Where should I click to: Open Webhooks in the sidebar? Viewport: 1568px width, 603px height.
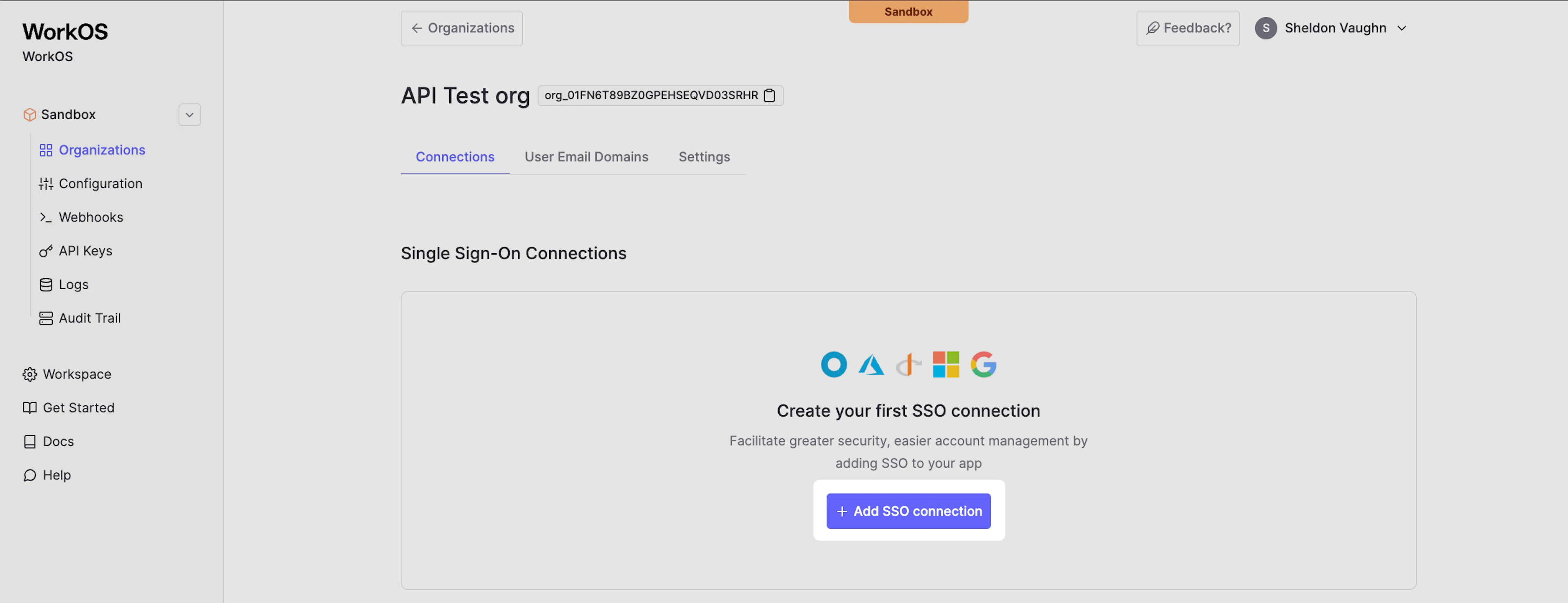coord(91,217)
